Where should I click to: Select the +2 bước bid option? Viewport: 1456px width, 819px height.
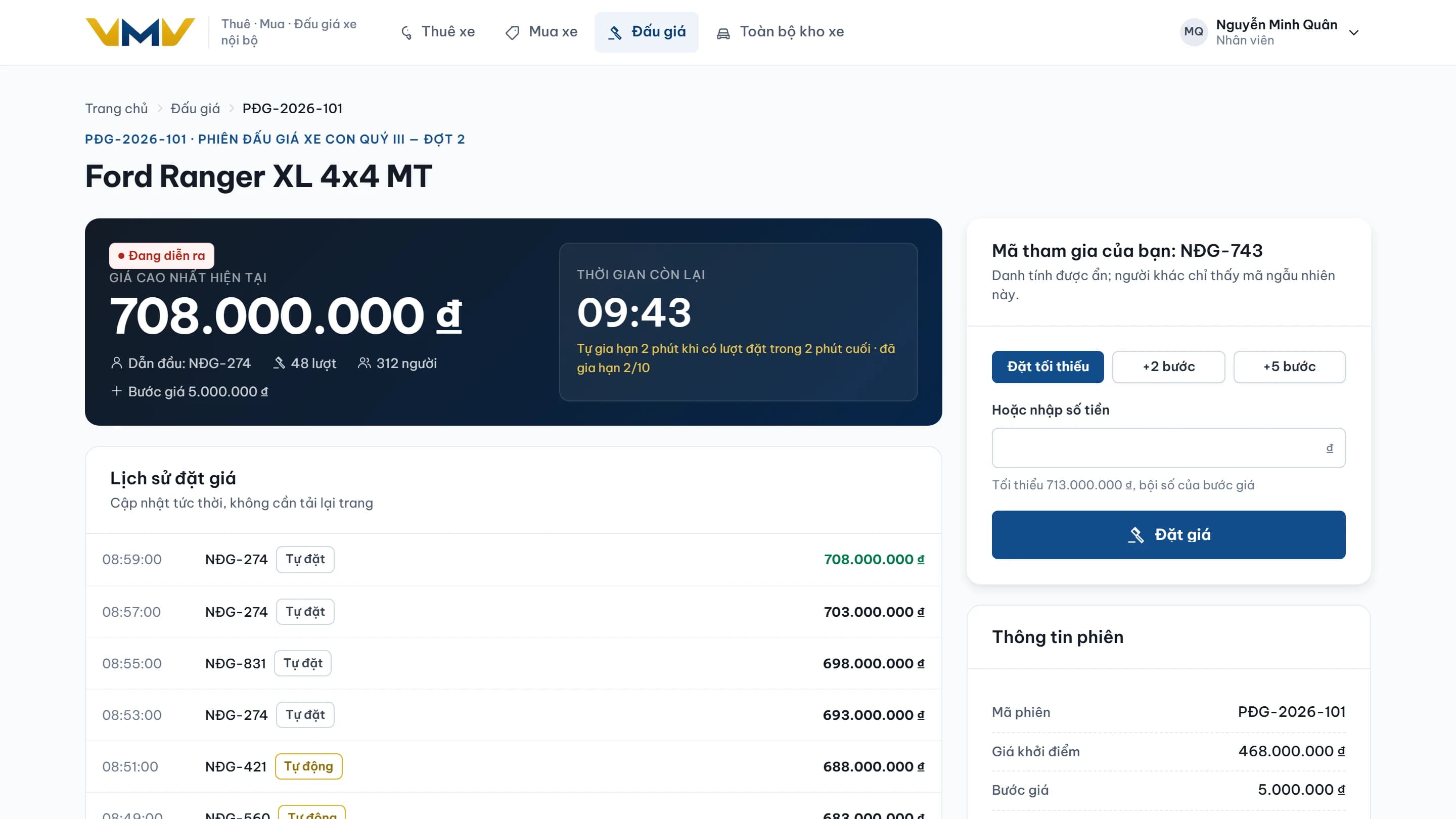pyautogui.click(x=1168, y=367)
